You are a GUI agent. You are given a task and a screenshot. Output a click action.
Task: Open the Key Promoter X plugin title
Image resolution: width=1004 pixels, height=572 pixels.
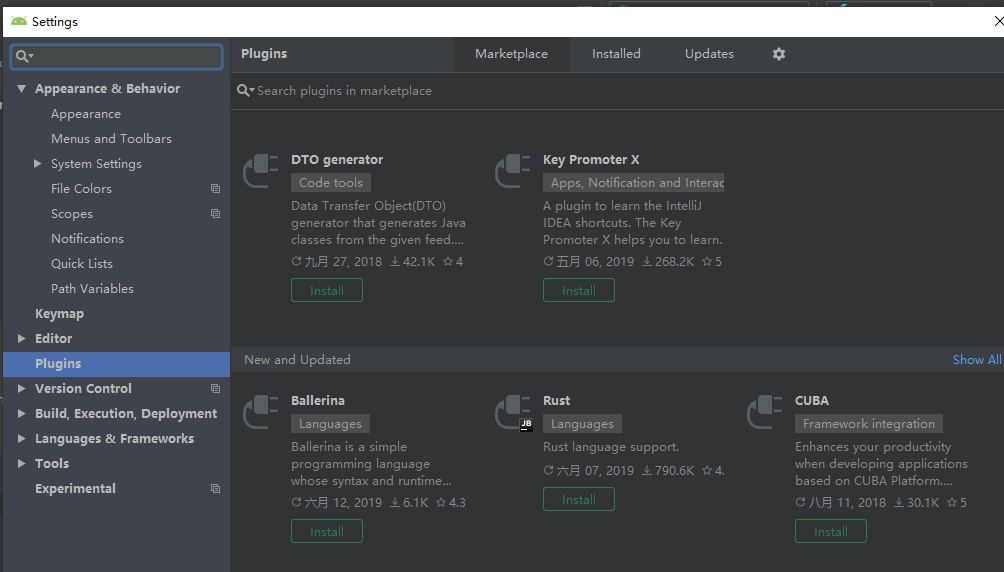coord(591,159)
